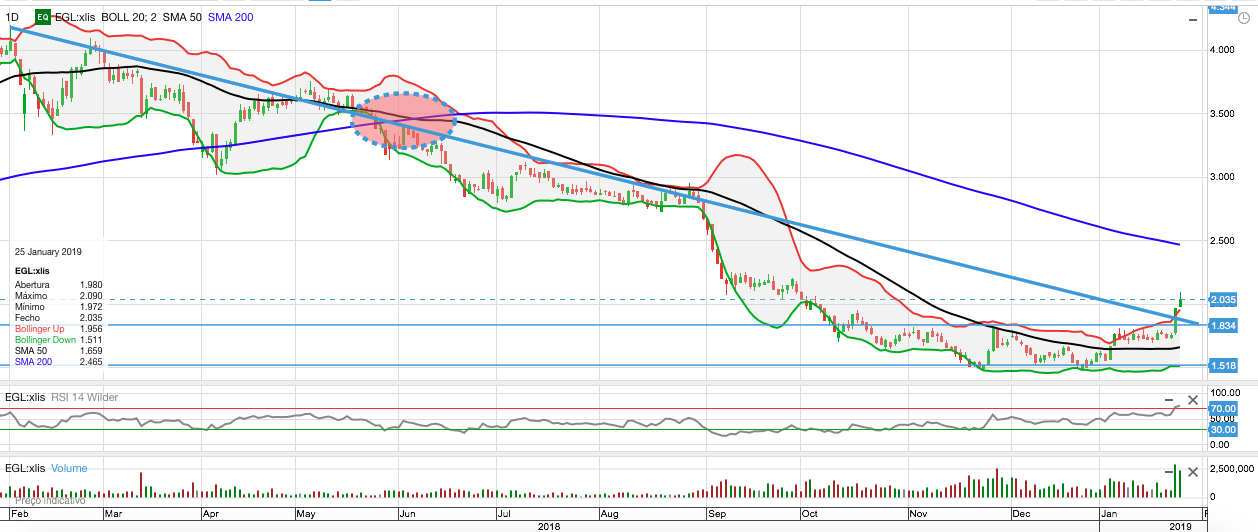The height and width of the screenshot is (532, 1258).
Task: Click the Abertura 1.980 row
Action: (61, 285)
